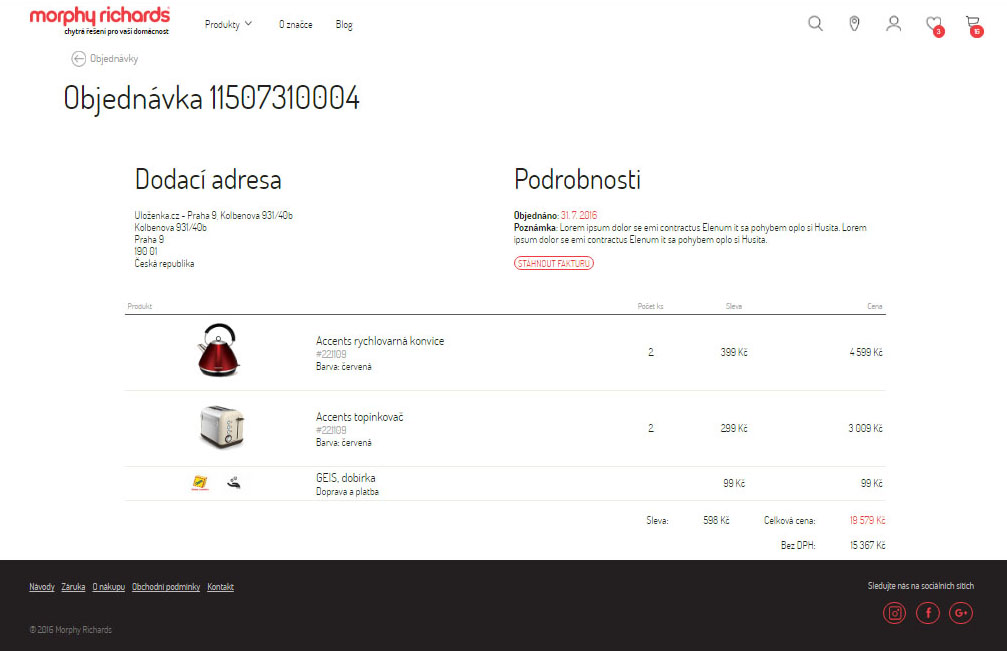Viewport: 1007px width, 651px height.
Task: Click the total price 19 579 Kč
Action: (x=867, y=520)
